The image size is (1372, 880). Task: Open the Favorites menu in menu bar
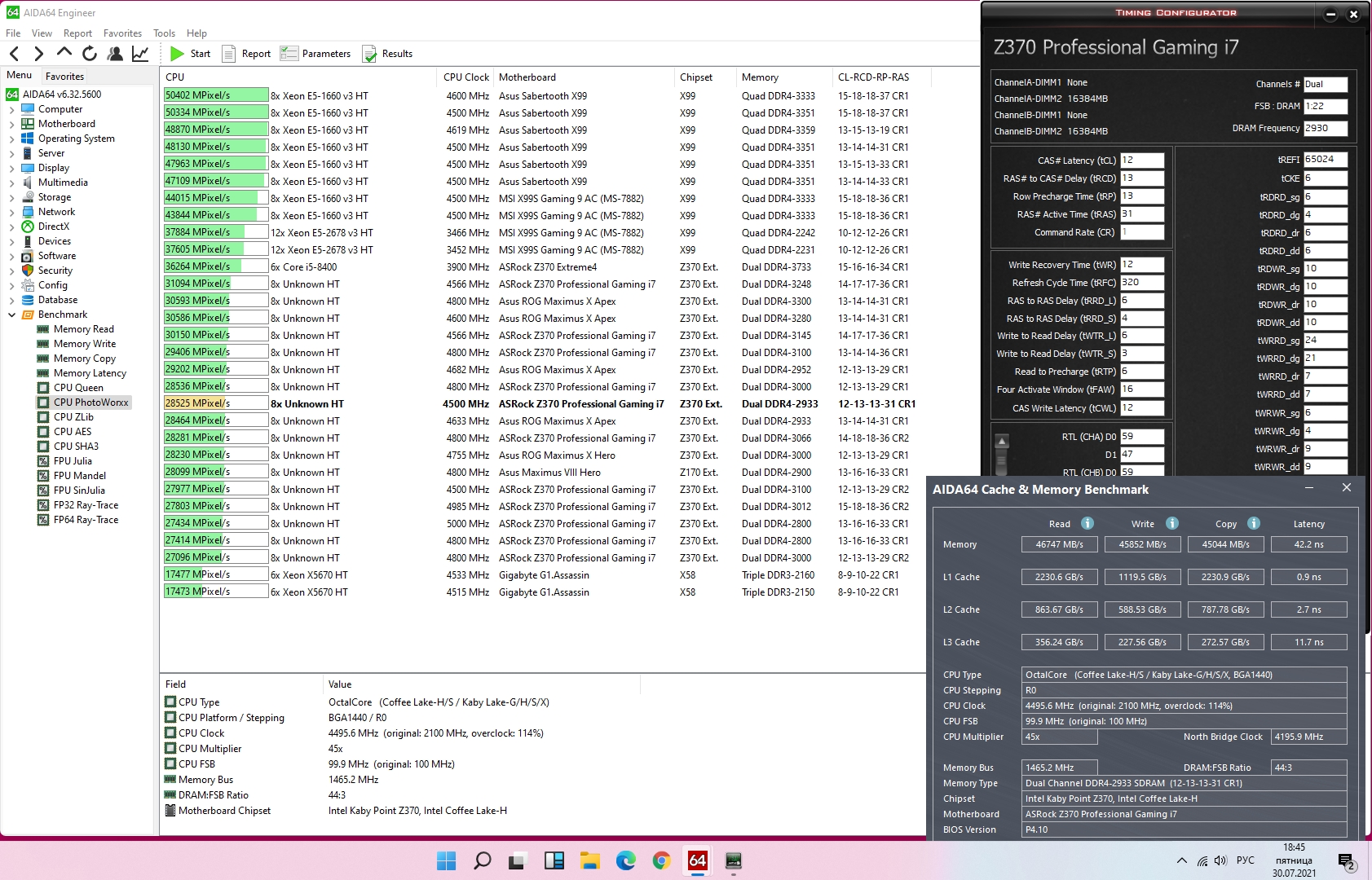(x=122, y=33)
